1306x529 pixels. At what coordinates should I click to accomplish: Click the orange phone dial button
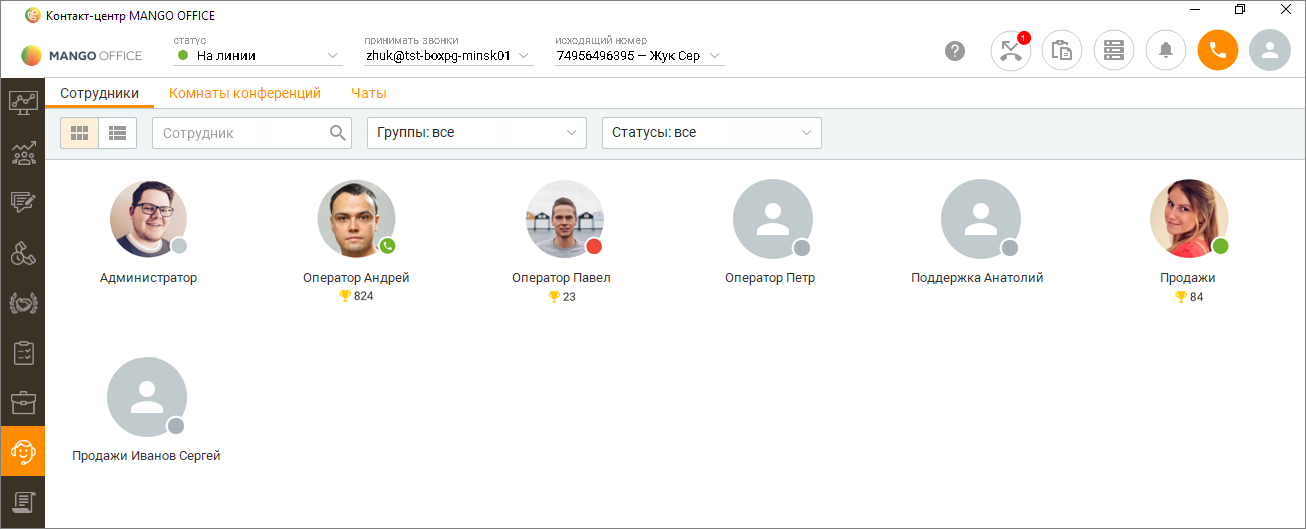click(1218, 50)
